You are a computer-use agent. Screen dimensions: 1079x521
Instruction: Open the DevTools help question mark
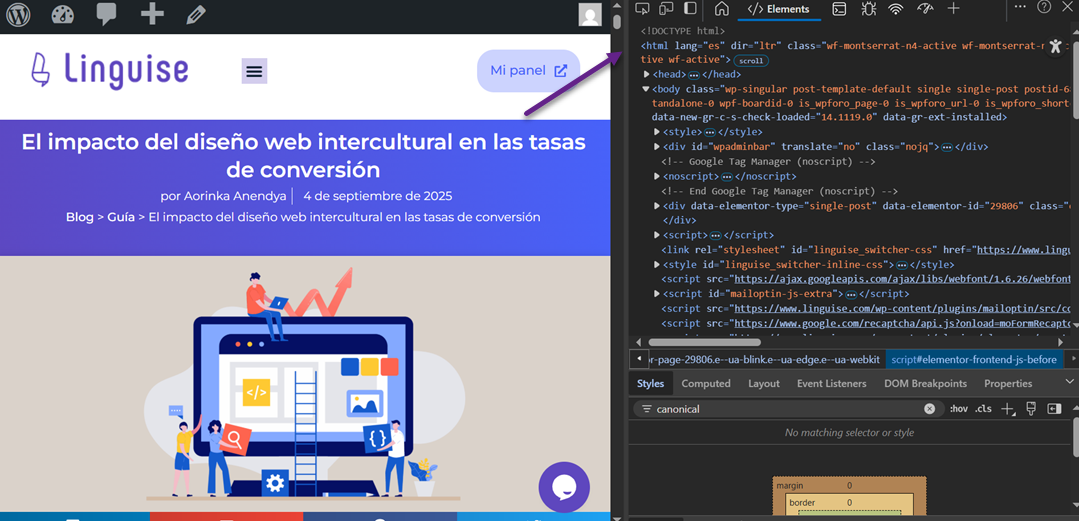click(x=1044, y=7)
